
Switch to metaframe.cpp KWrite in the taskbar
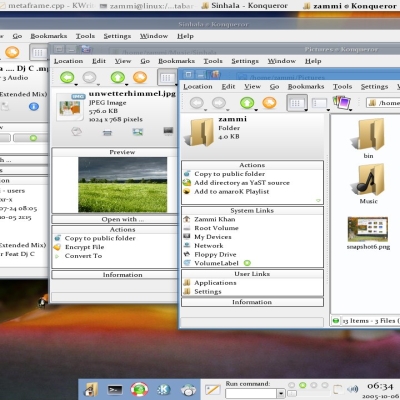[46, 6]
